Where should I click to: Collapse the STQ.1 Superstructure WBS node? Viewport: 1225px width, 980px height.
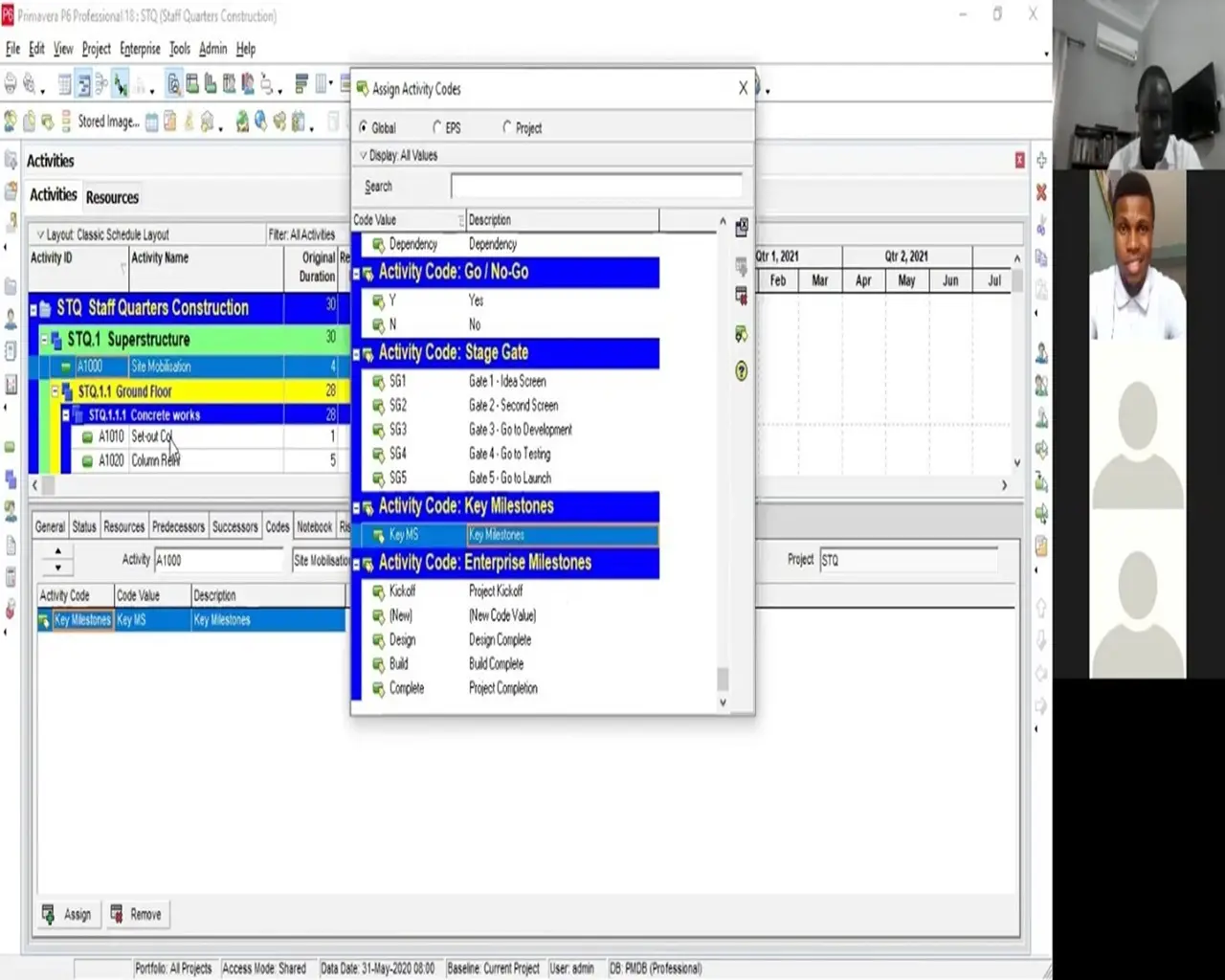(44, 340)
